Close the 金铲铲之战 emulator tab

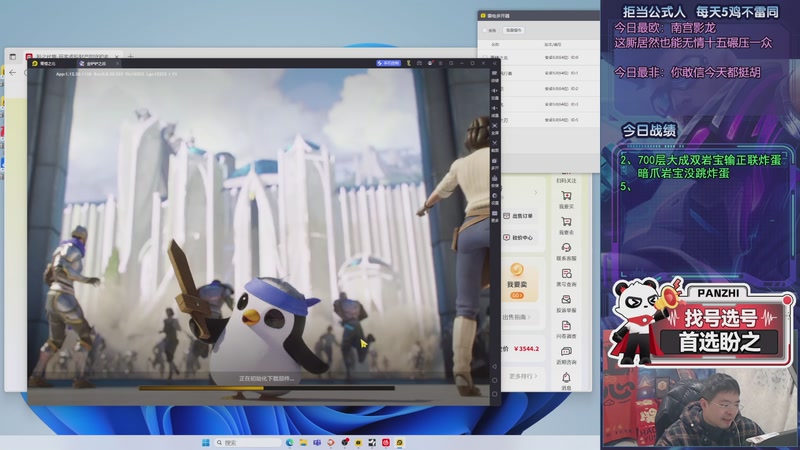117,64
